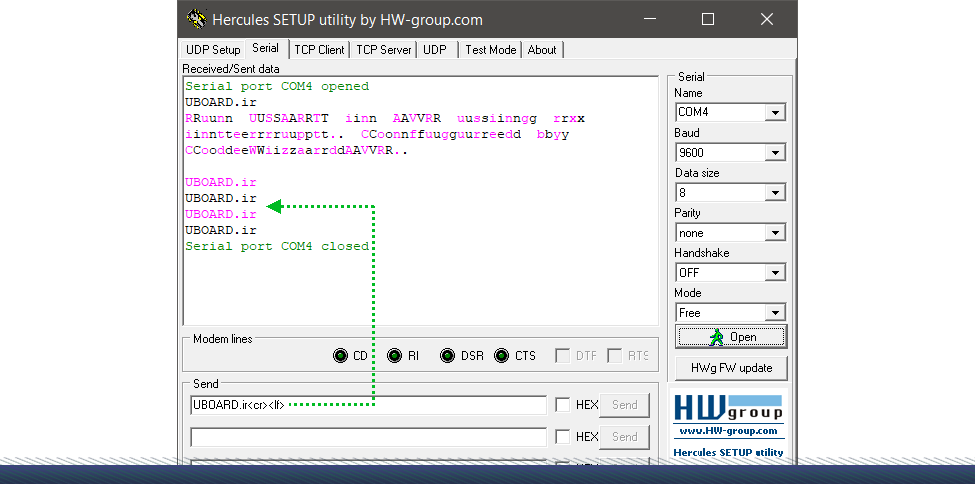Enable HEX for the first send field
Viewport: 975px width, 484px height.
tap(563, 405)
